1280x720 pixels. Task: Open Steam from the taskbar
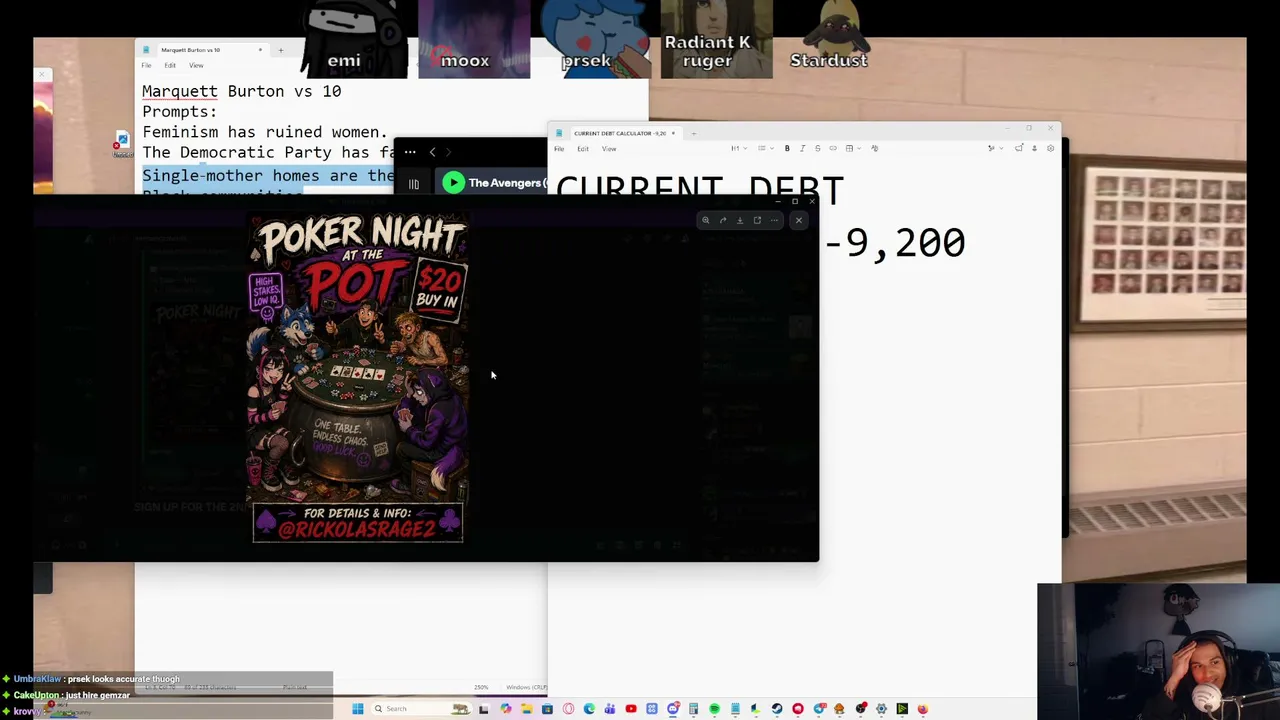click(x=777, y=709)
